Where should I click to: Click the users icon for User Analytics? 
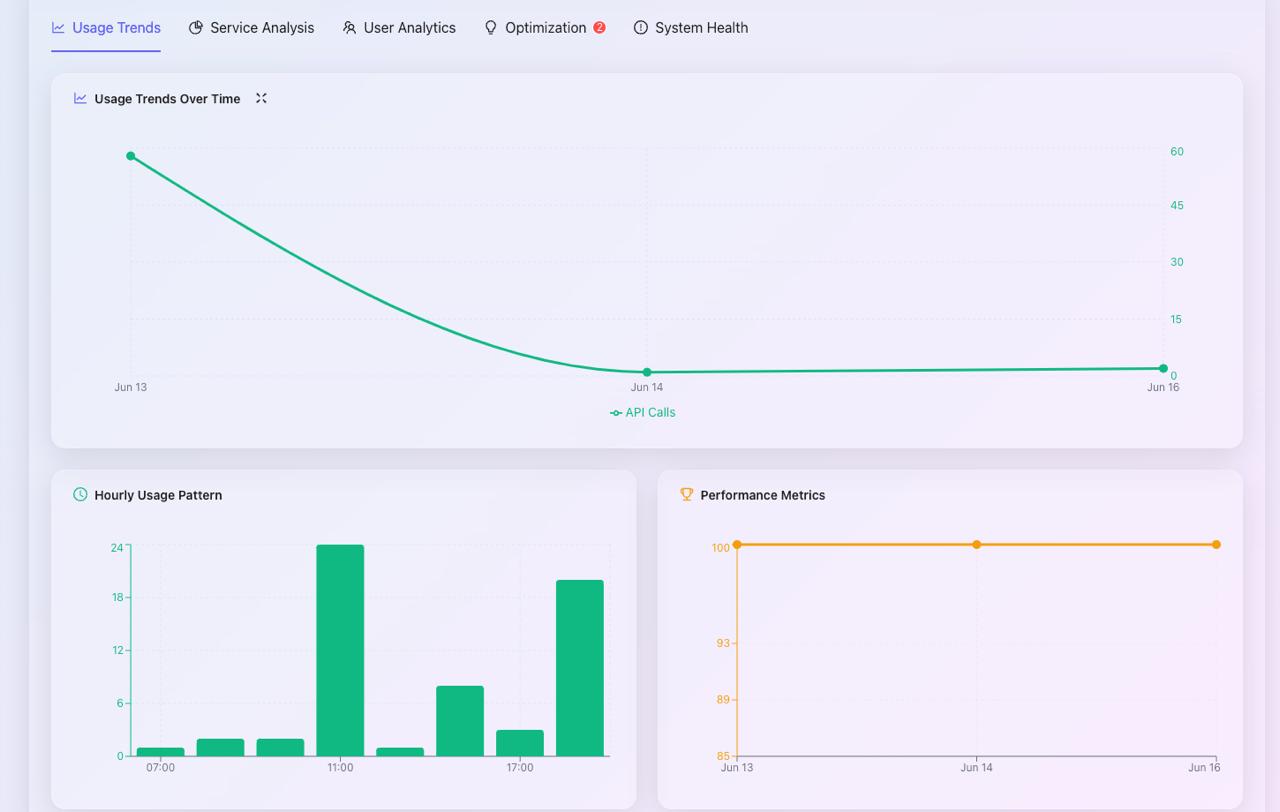pyautogui.click(x=349, y=28)
